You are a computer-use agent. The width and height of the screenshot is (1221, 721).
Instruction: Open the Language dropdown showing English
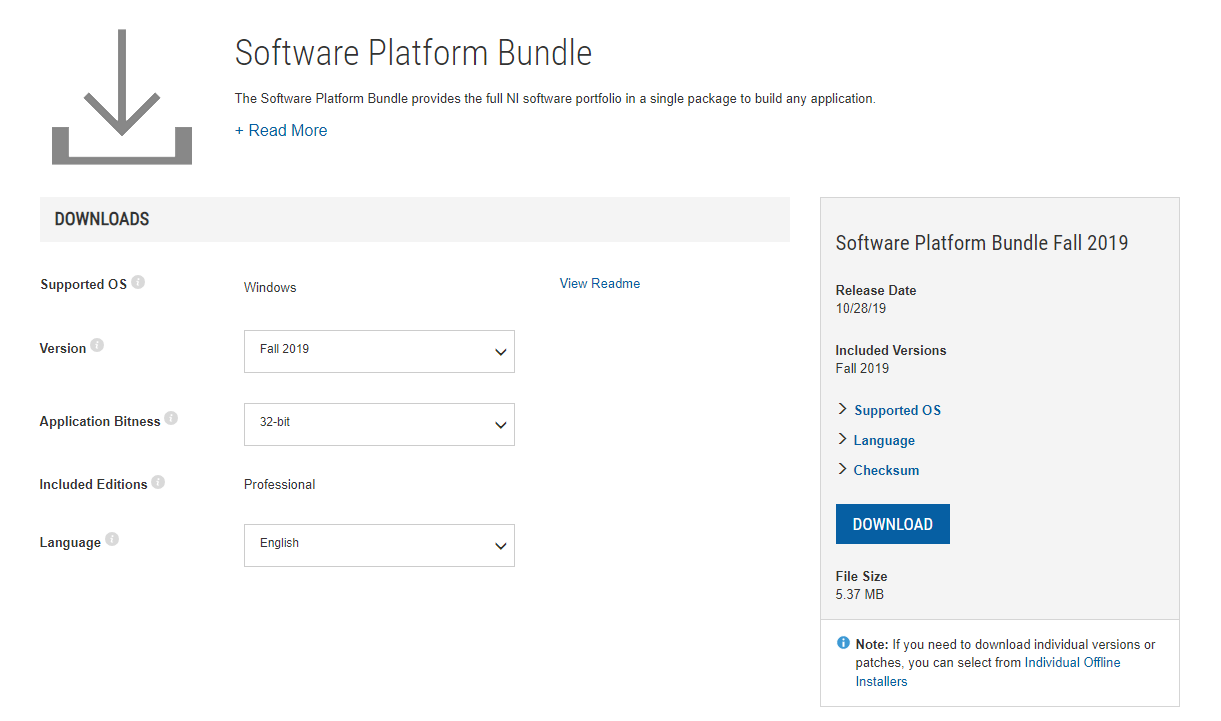pyautogui.click(x=379, y=545)
